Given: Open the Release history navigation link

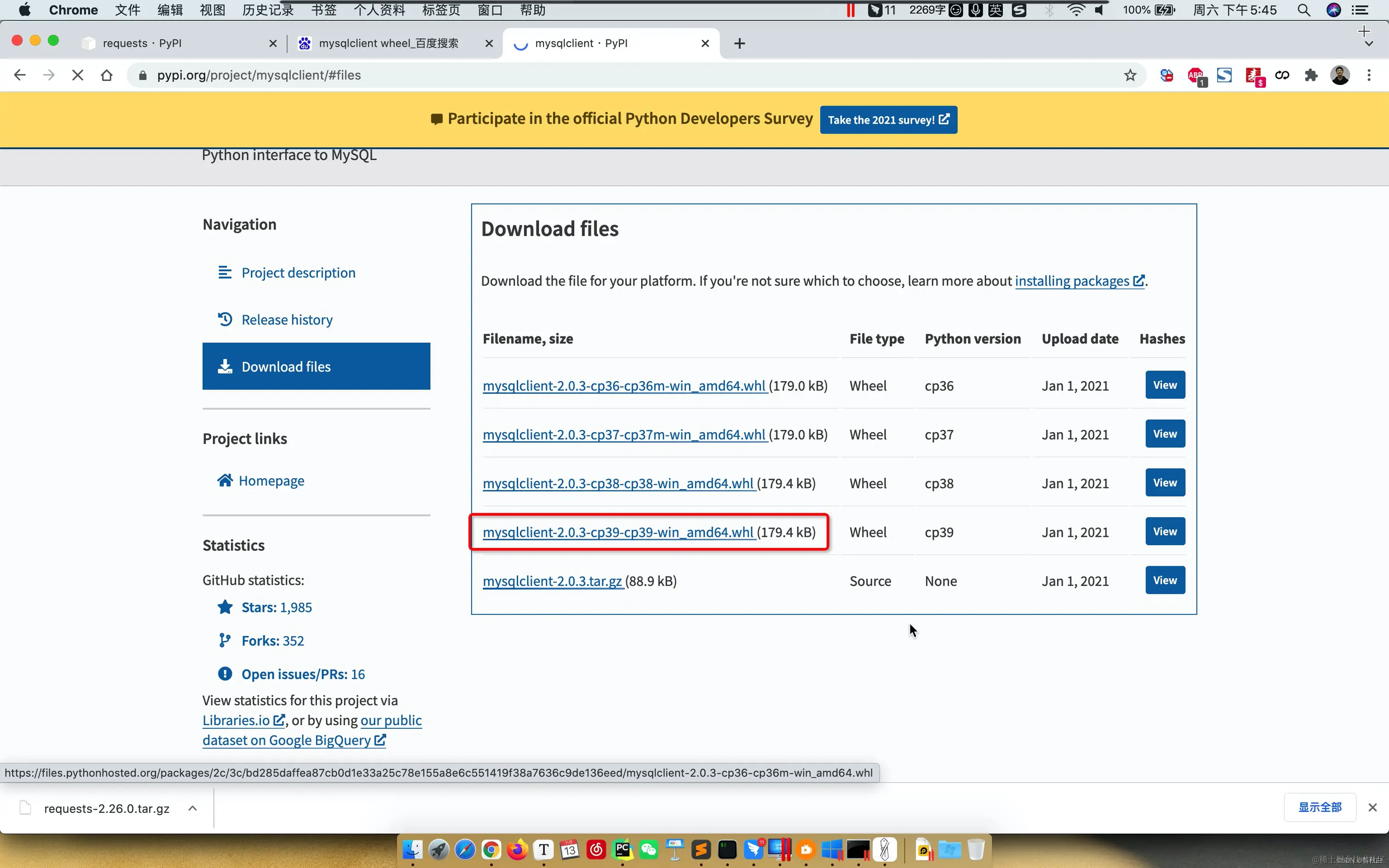Looking at the screenshot, I should click(287, 320).
